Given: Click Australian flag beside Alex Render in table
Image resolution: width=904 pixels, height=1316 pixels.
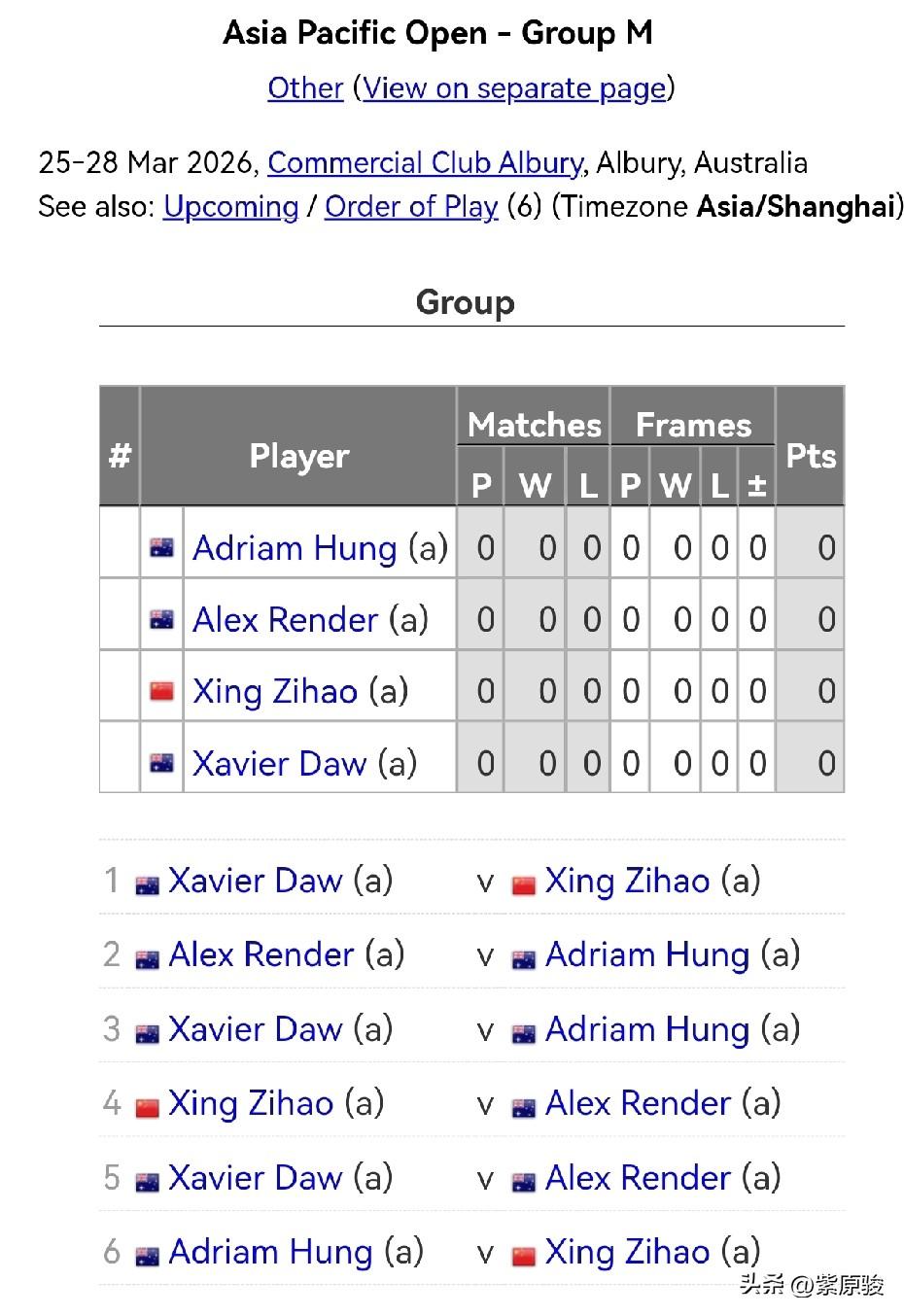Looking at the screenshot, I should (161, 619).
